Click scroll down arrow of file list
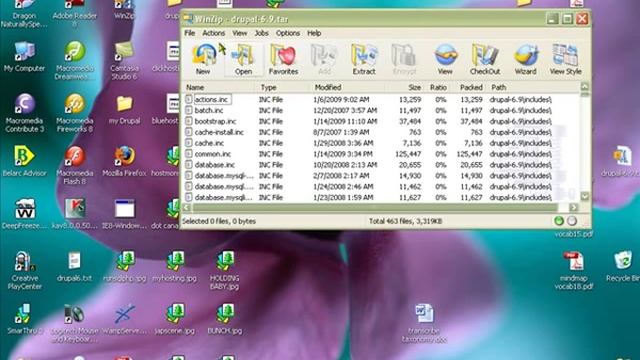 [x=584, y=196]
